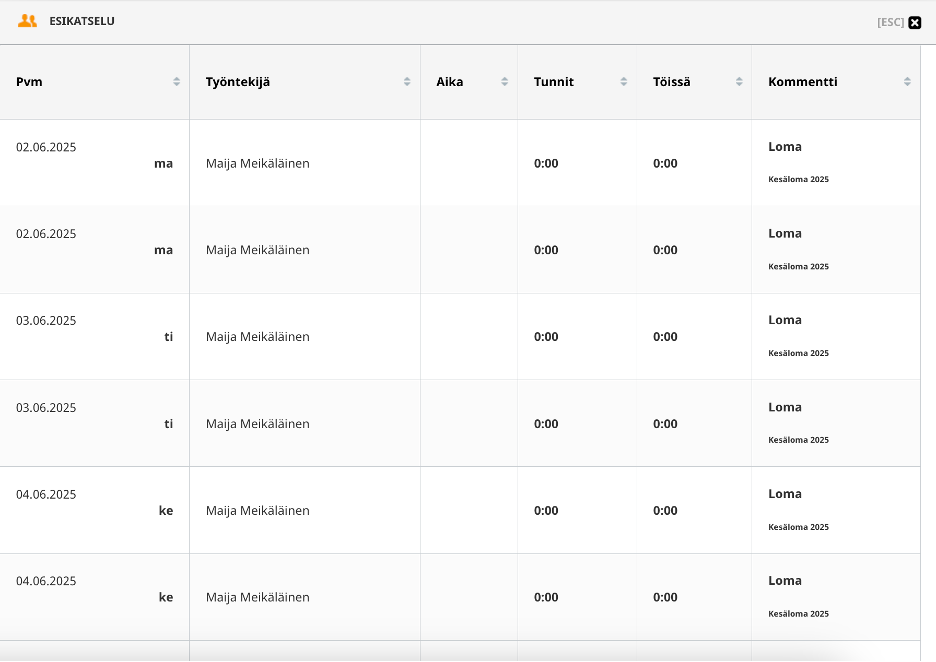936x662 pixels.
Task: Click the ESIKATSELU title text
Action: point(82,21)
